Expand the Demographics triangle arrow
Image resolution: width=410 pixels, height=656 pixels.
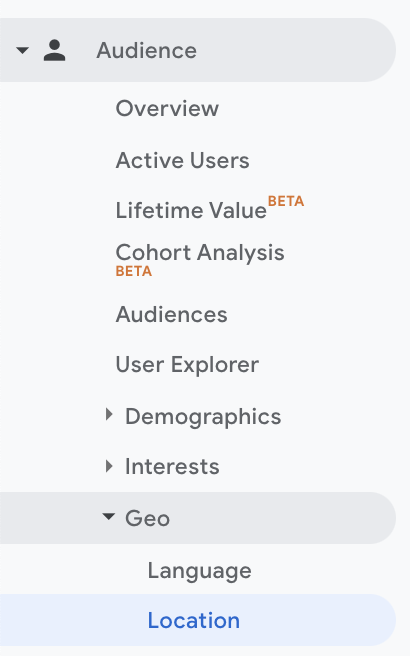[x=109, y=415]
